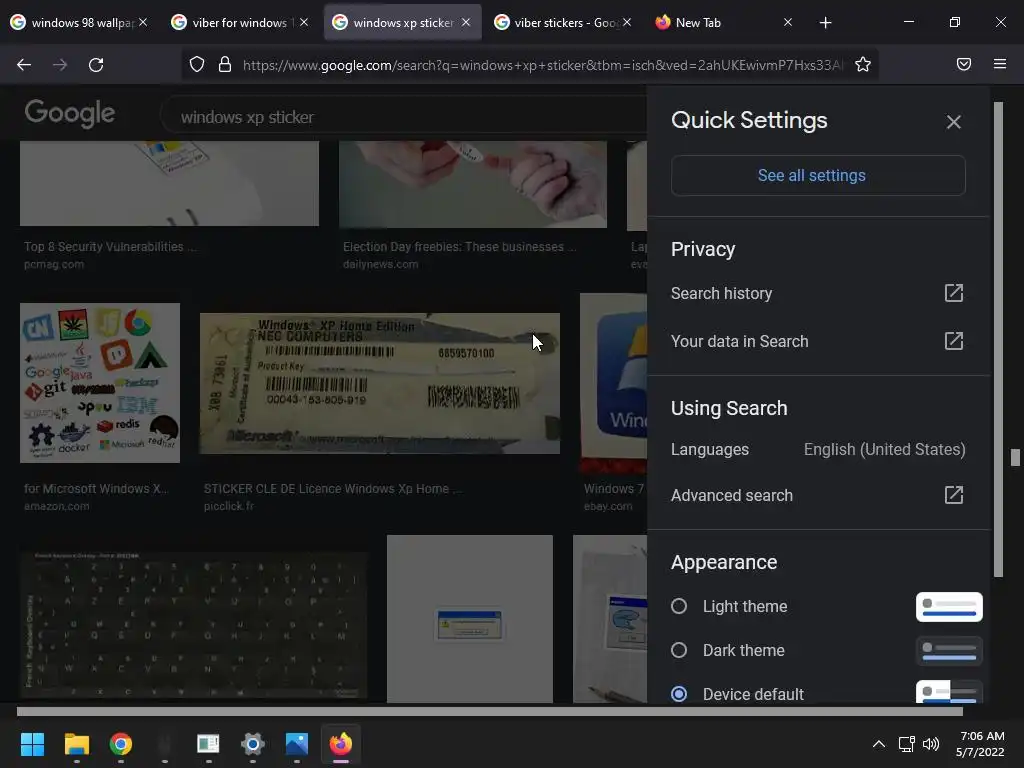Click the 'STICKER CLE DE Licence Windows Xp Home' caption
Viewport: 1024px width, 768px height.
[x=332, y=488]
